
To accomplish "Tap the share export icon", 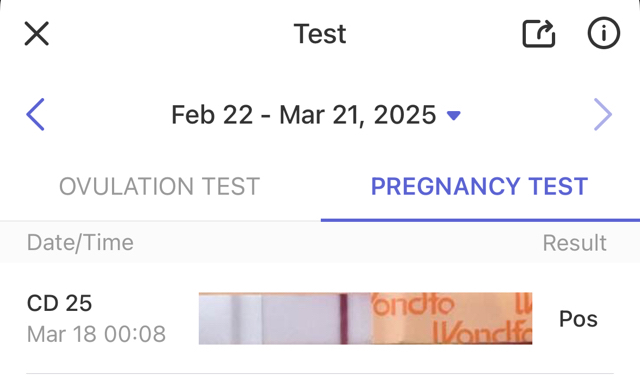I will [x=539, y=33].
